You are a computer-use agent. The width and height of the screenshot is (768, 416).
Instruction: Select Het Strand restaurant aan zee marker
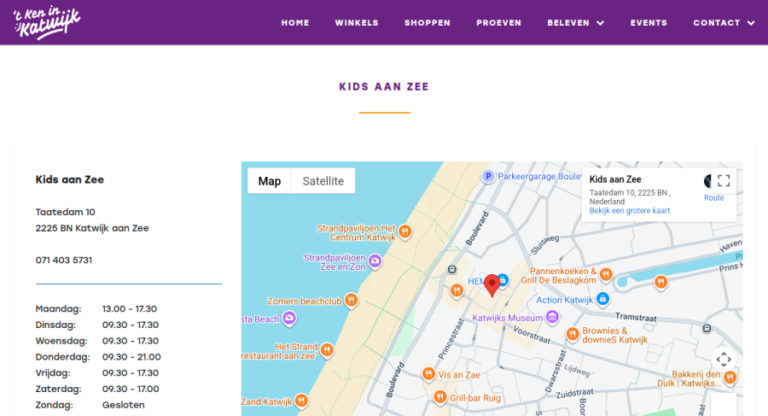[x=327, y=350]
